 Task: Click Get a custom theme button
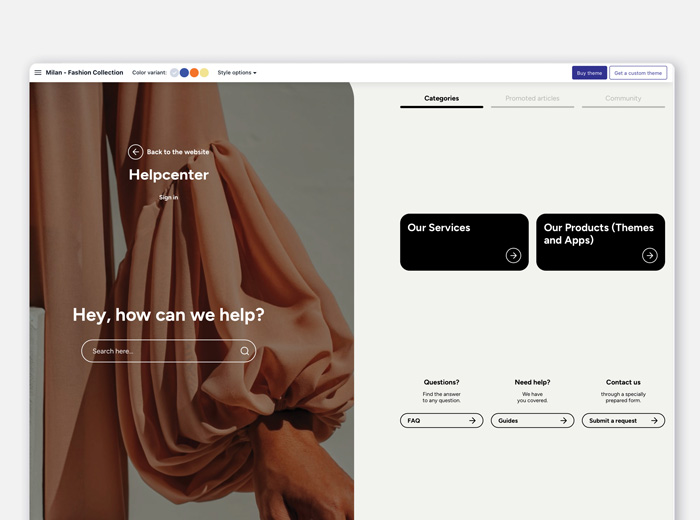pos(638,73)
